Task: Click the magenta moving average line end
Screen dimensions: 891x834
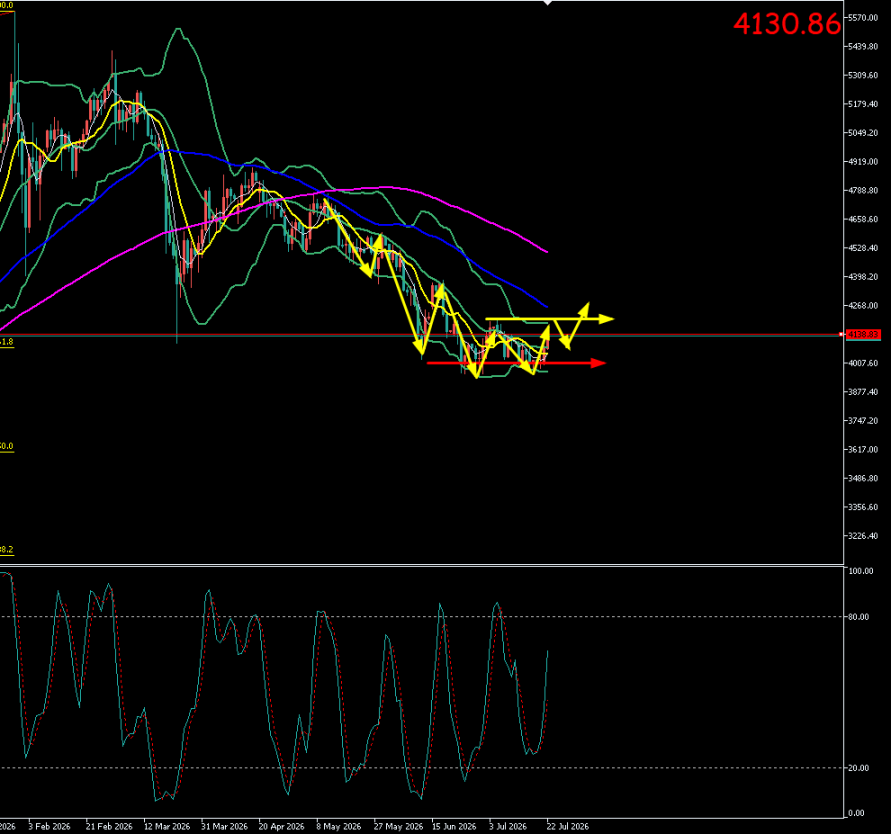Action: 547,251
